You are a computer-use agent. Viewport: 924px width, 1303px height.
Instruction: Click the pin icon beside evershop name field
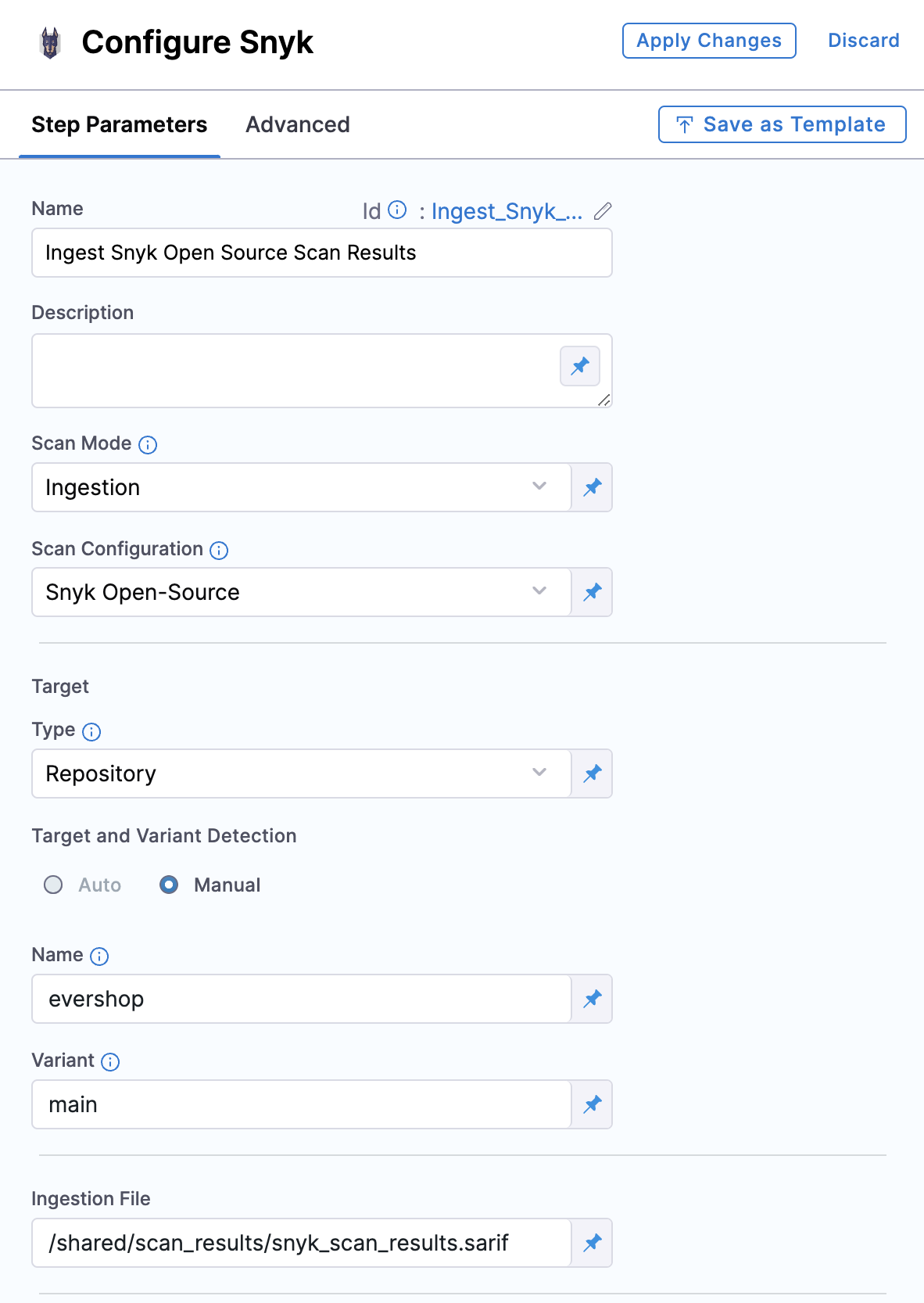(x=593, y=999)
